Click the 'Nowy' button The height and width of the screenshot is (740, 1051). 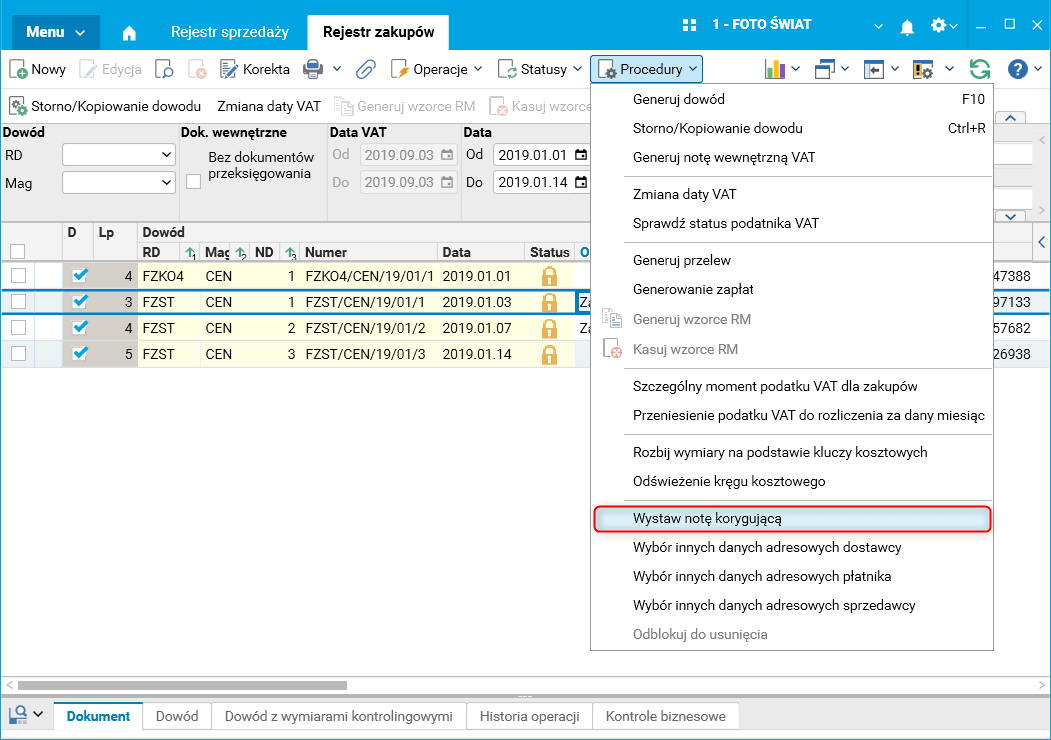(x=38, y=69)
